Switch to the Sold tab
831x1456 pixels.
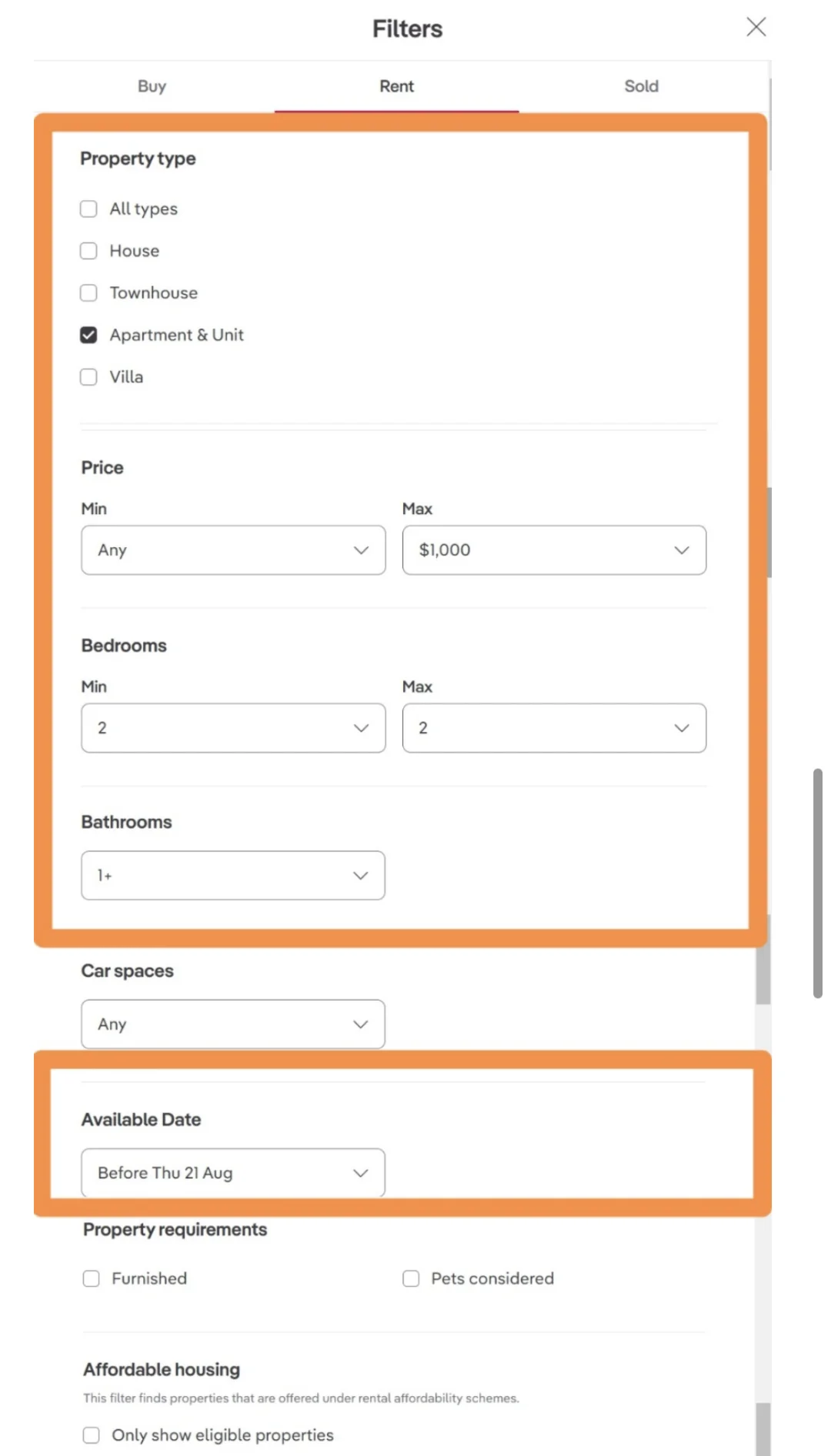(641, 86)
